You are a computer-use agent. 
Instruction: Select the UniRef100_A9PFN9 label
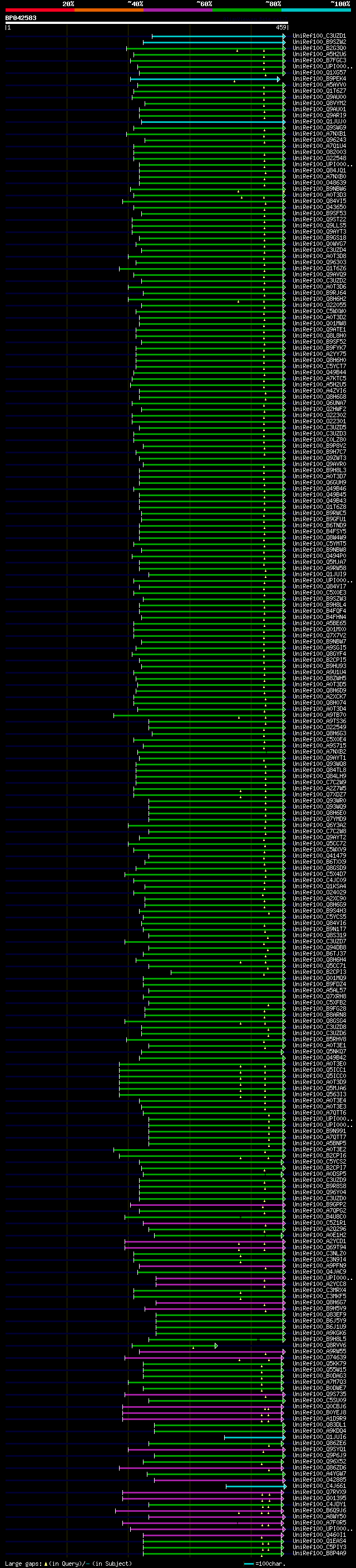tap(319, 1265)
